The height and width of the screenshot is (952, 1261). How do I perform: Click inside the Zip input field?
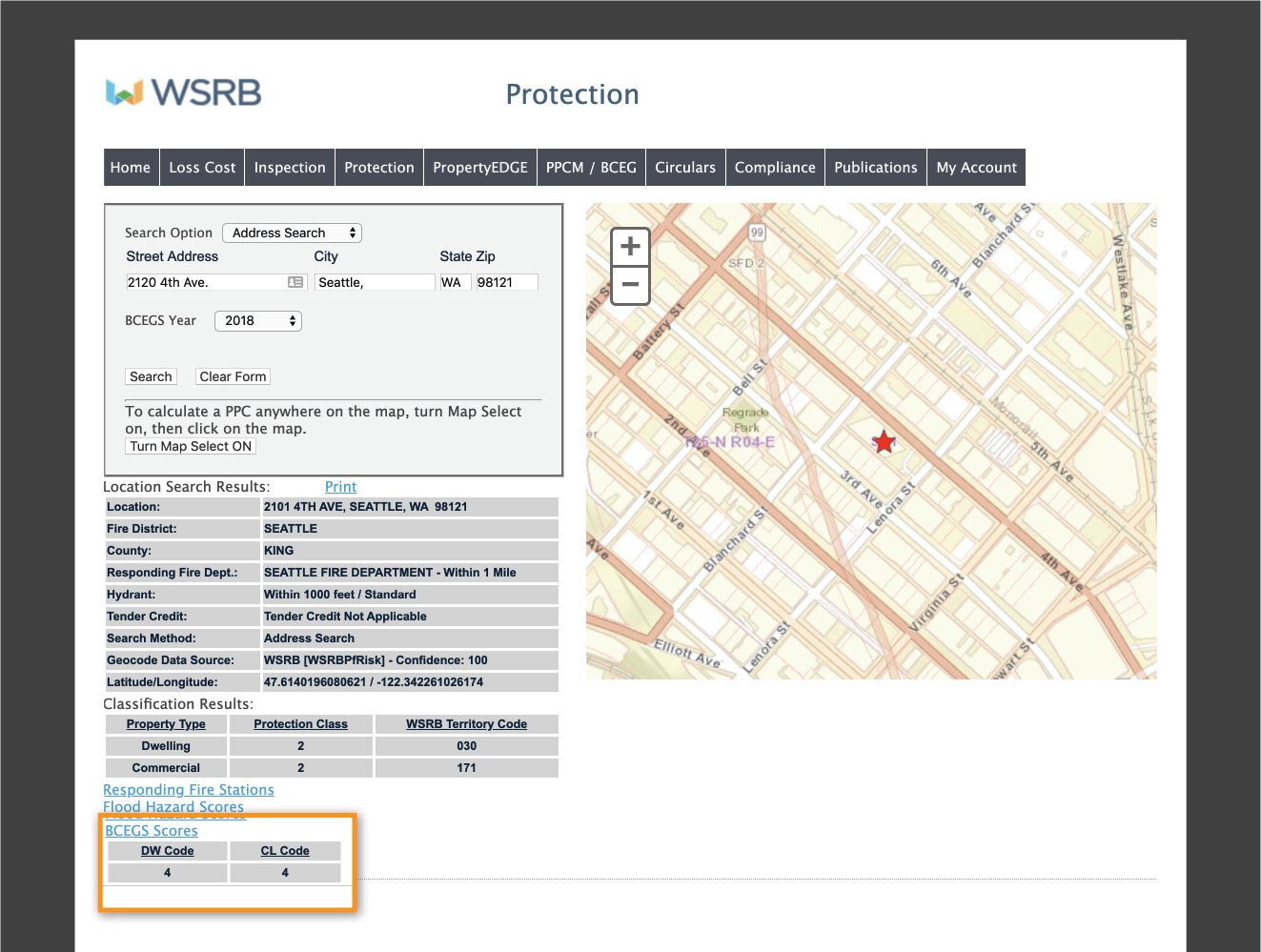coord(506,281)
